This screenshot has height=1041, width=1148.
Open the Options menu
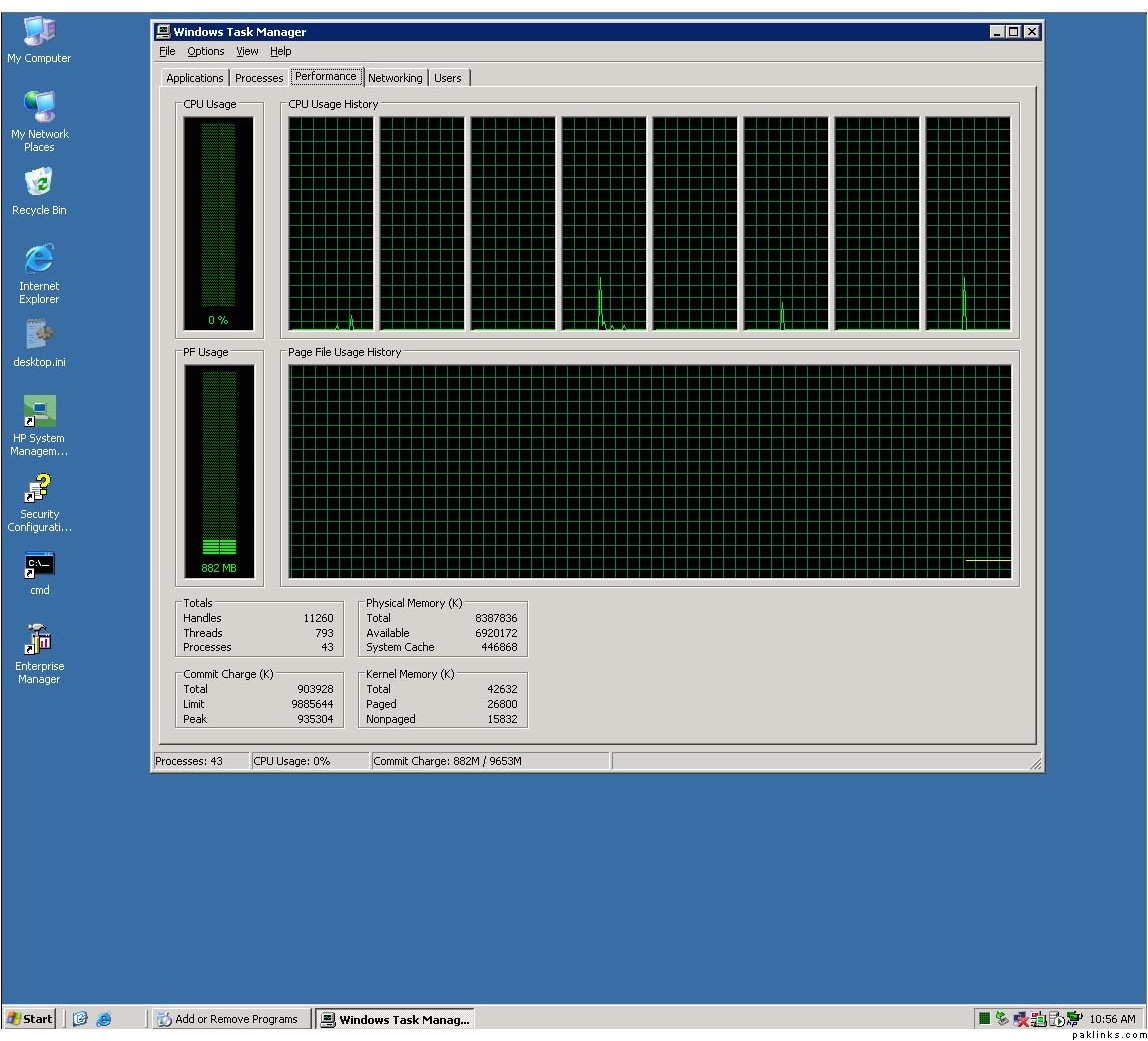[x=205, y=51]
